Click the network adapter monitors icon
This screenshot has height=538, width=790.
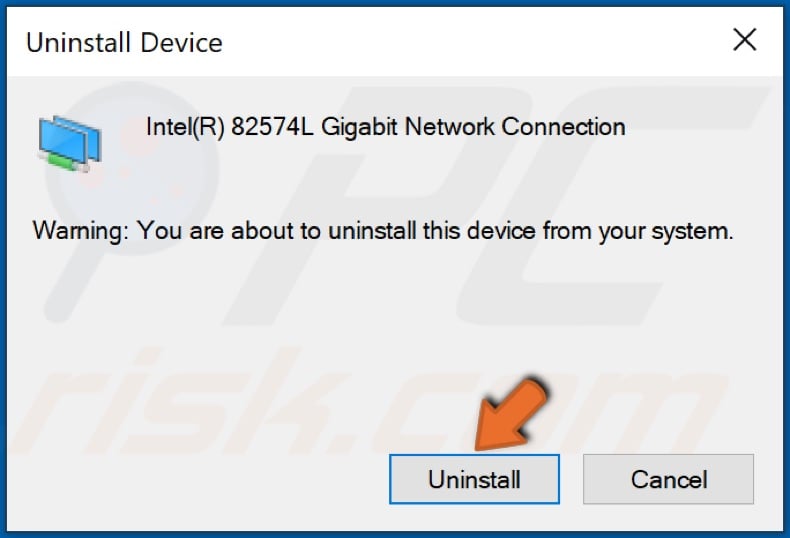pyautogui.click(x=70, y=144)
